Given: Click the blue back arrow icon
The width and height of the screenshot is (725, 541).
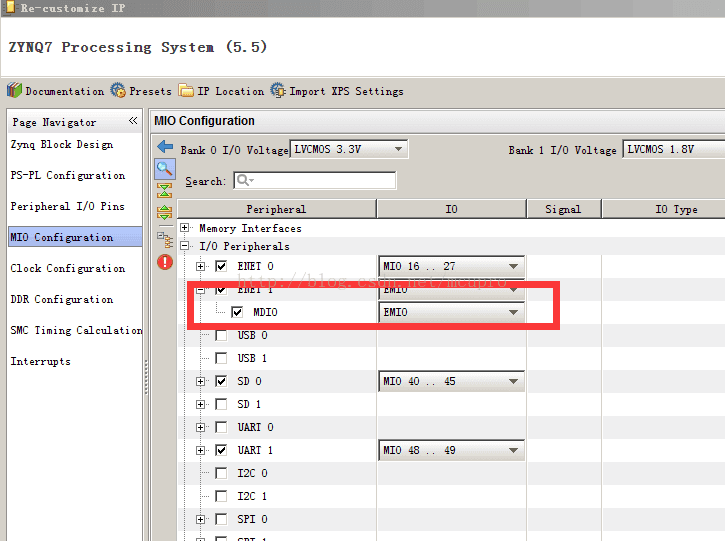Looking at the screenshot, I should click(x=165, y=147).
